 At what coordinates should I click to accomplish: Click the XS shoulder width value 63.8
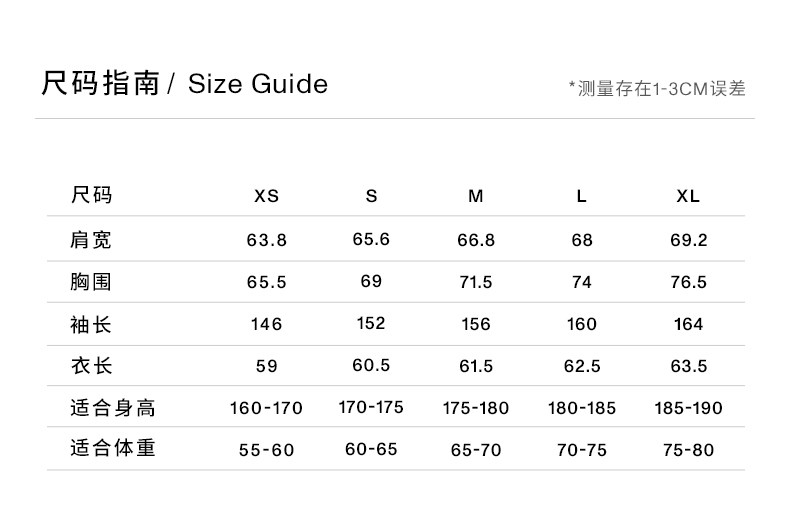[267, 240]
